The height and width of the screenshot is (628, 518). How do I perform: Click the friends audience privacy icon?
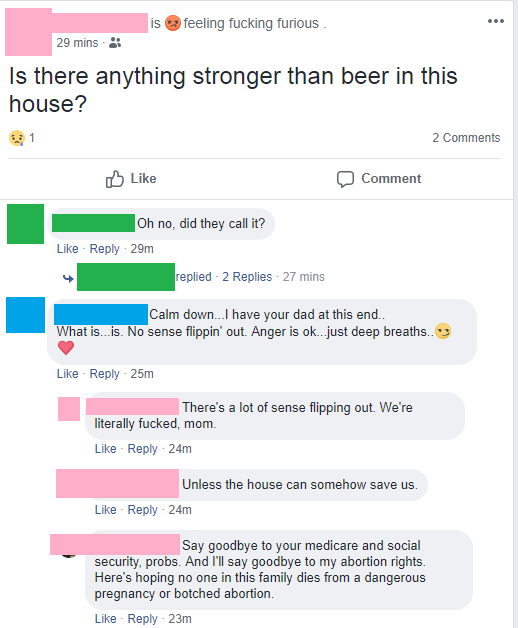(x=115, y=42)
